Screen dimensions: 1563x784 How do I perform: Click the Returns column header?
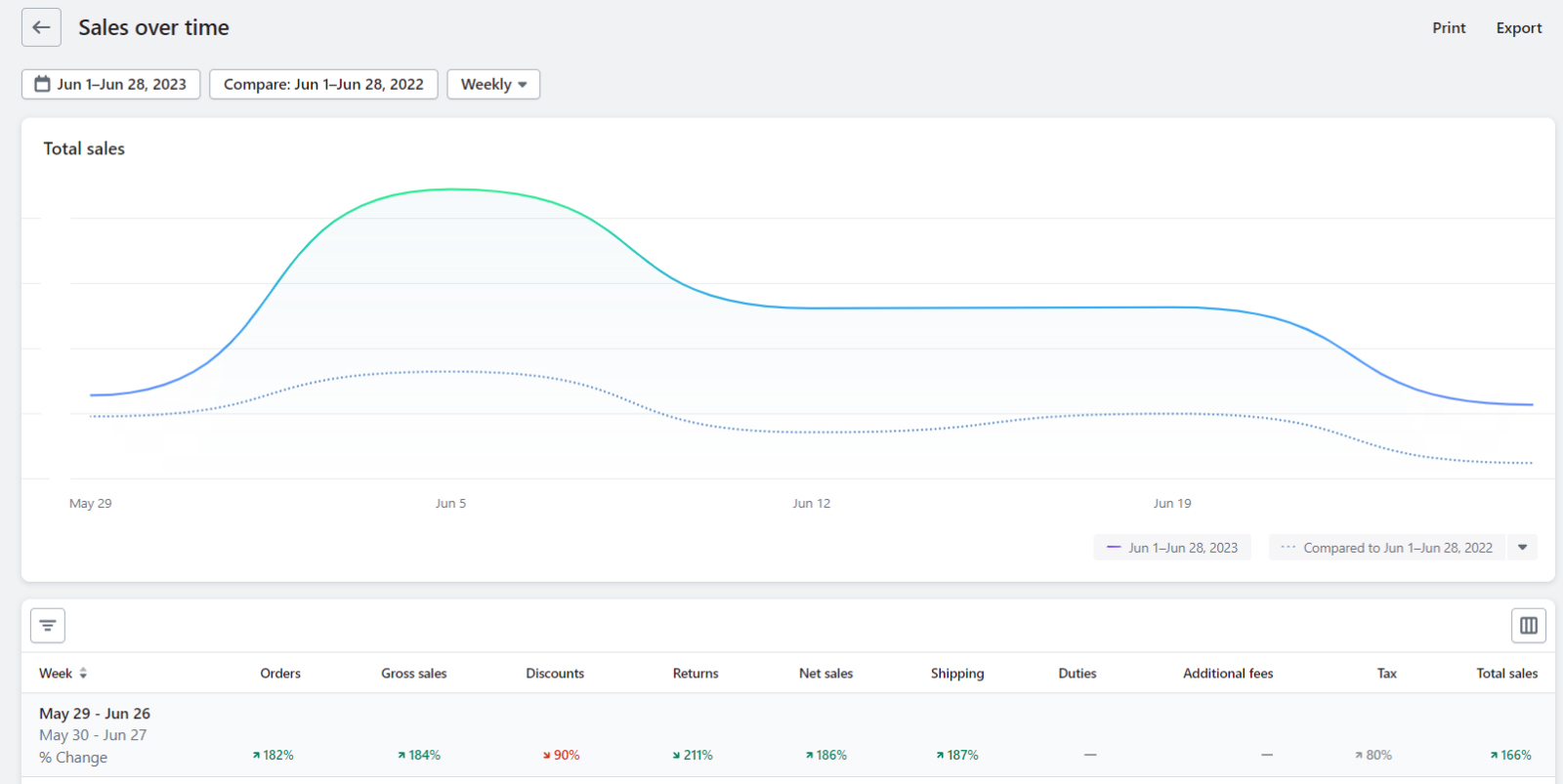(695, 674)
